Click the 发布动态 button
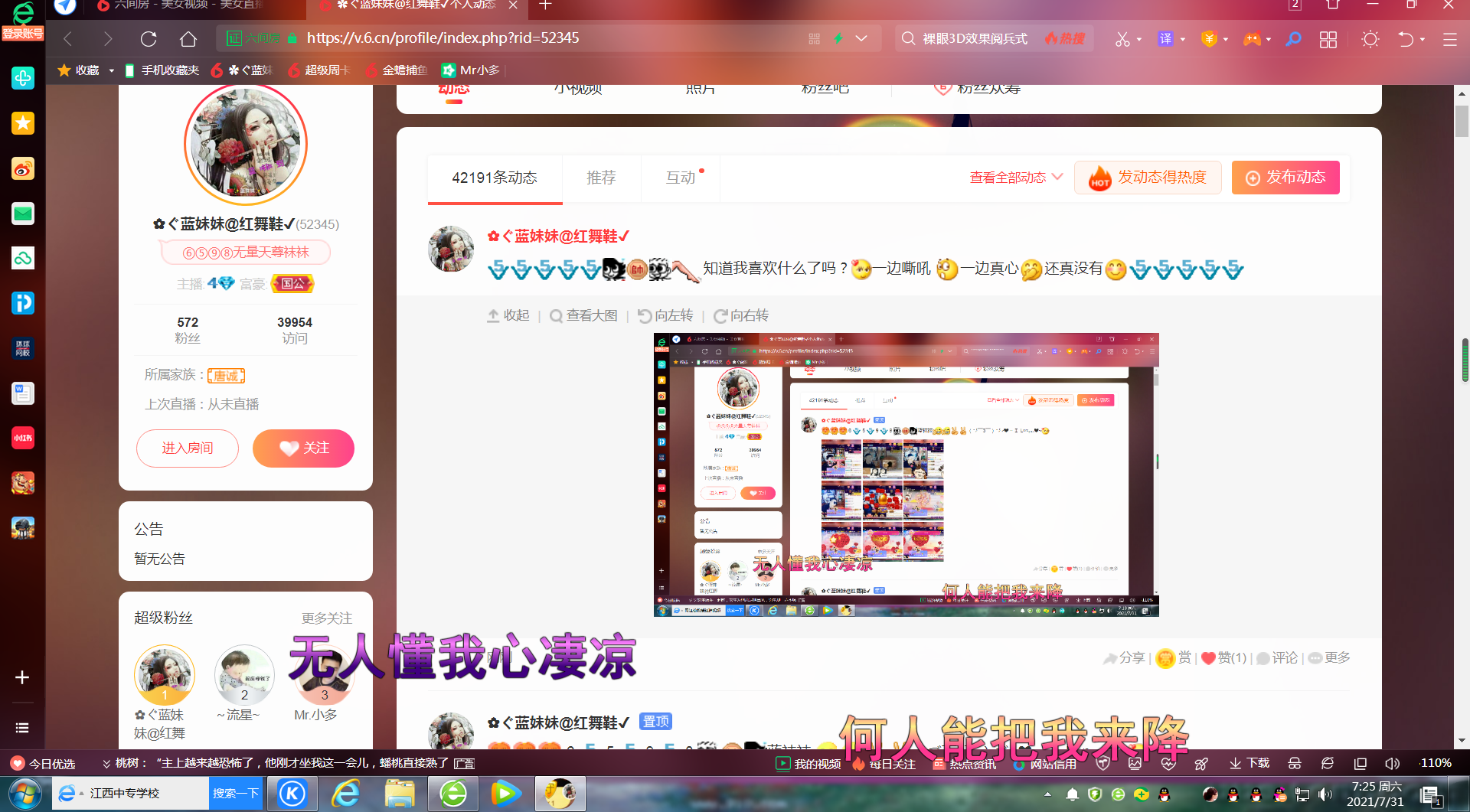This screenshot has width=1470, height=812. [x=1285, y=178]
